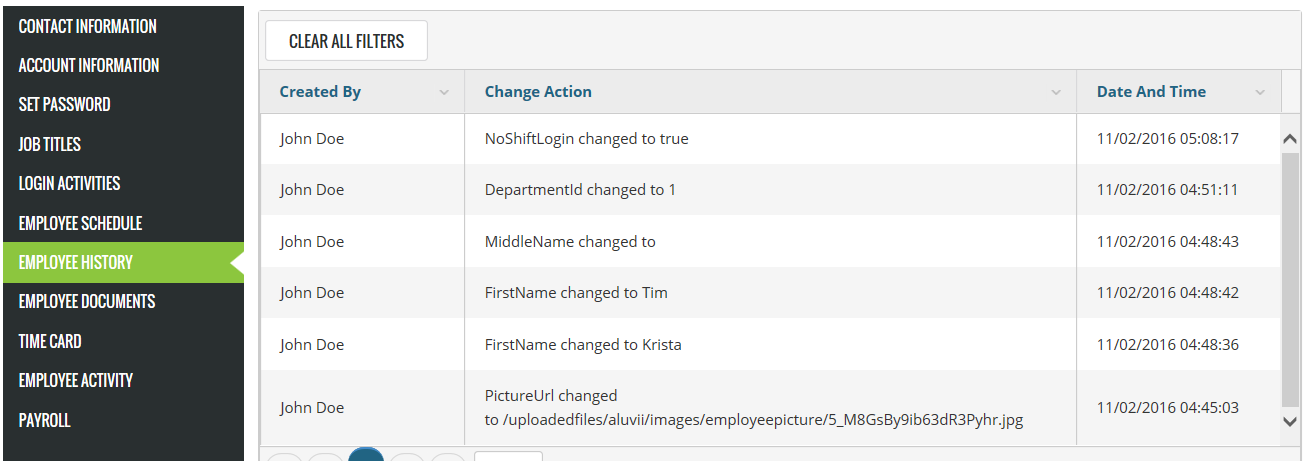Click the table's vertical scrollbar thumb
The image size is (1309, 461).
click(1290, 280)
